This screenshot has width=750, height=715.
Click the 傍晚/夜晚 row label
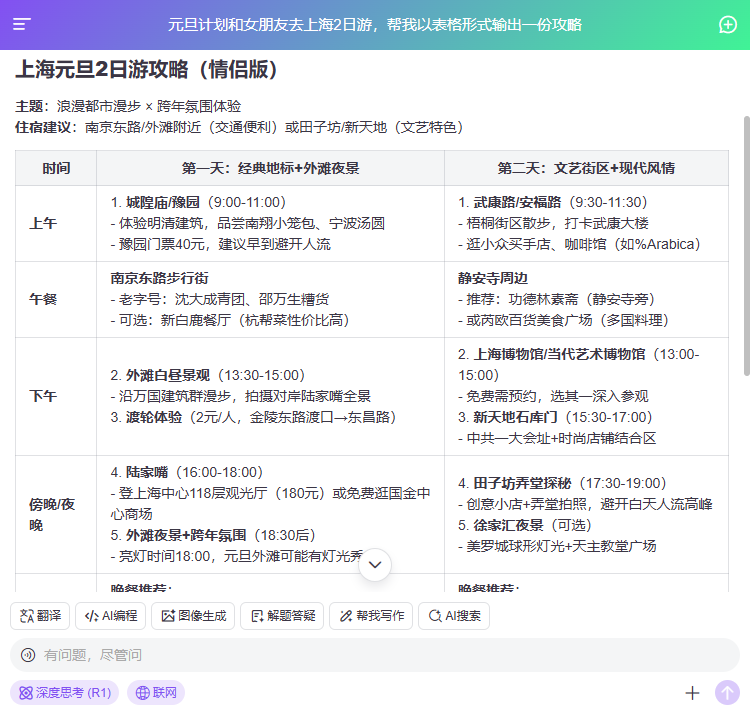(x=52, y=515)
